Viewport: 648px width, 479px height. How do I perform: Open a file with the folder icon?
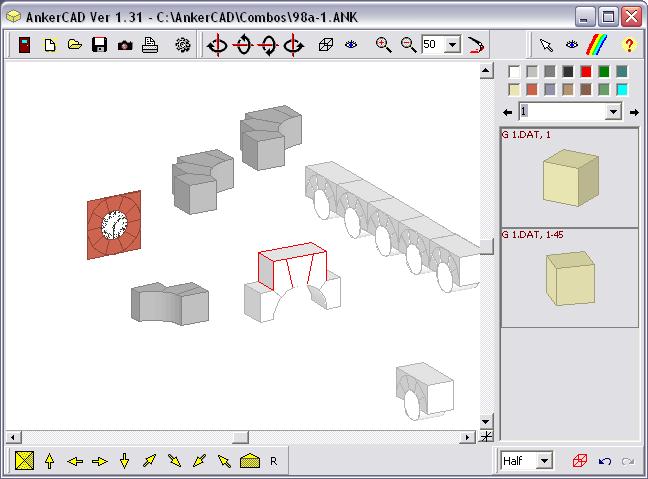pyautogui.click(x=75, y=44)
